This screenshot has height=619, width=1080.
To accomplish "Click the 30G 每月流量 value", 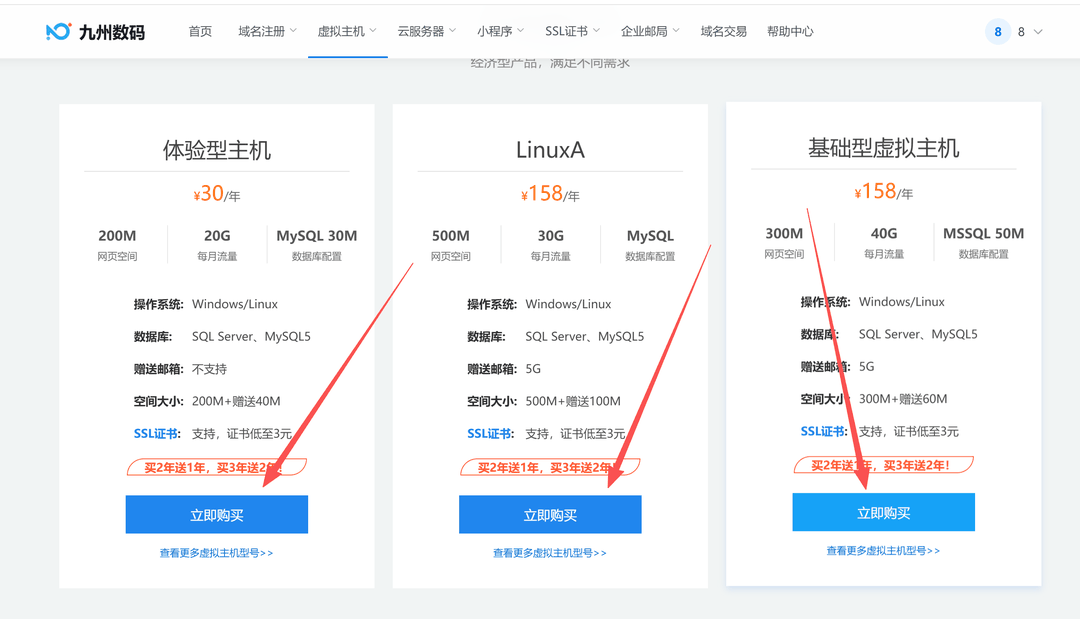I will coord(550,235).
